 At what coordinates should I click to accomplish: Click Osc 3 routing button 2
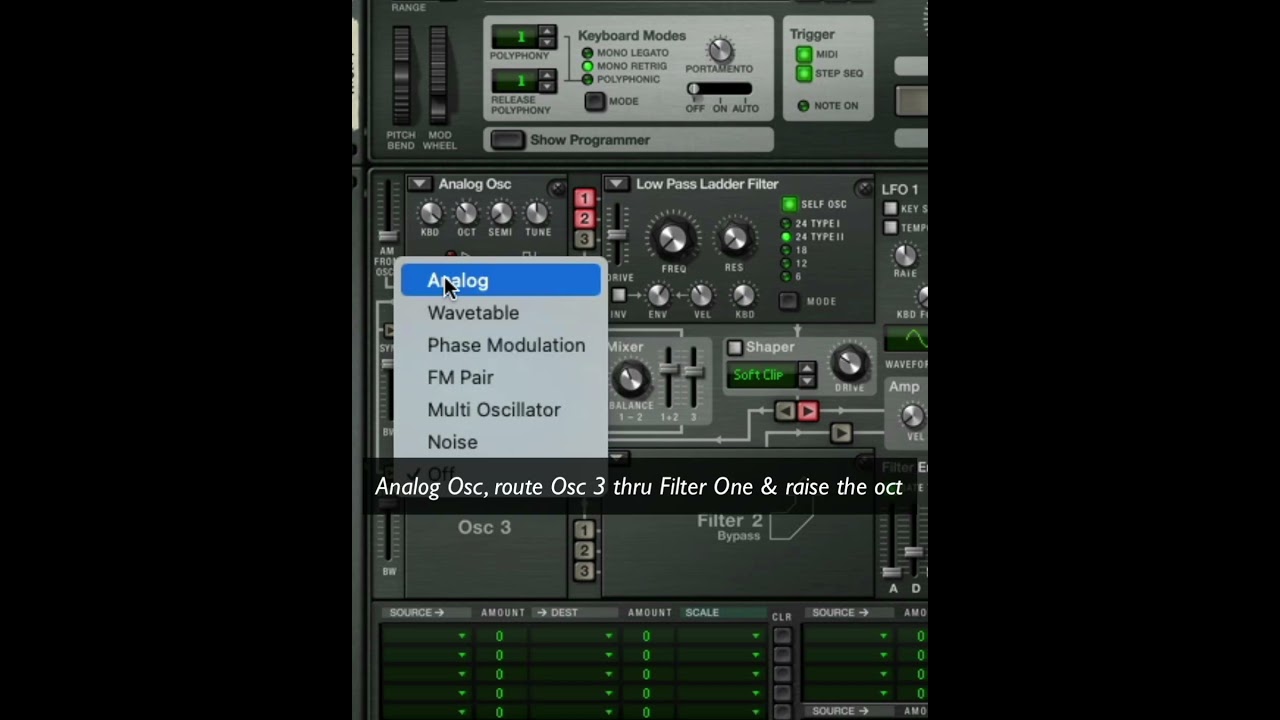(x=584, y=550)
